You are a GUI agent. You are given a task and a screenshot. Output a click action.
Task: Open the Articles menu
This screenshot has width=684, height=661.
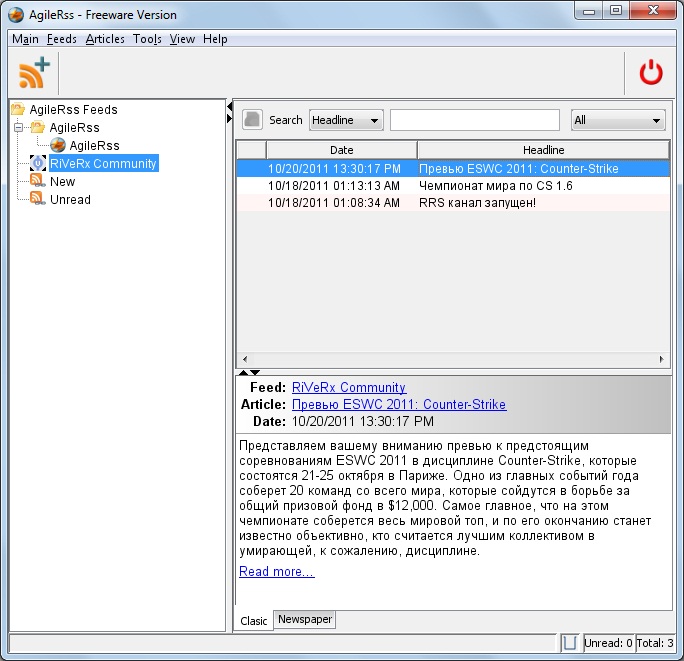point(105,39)
